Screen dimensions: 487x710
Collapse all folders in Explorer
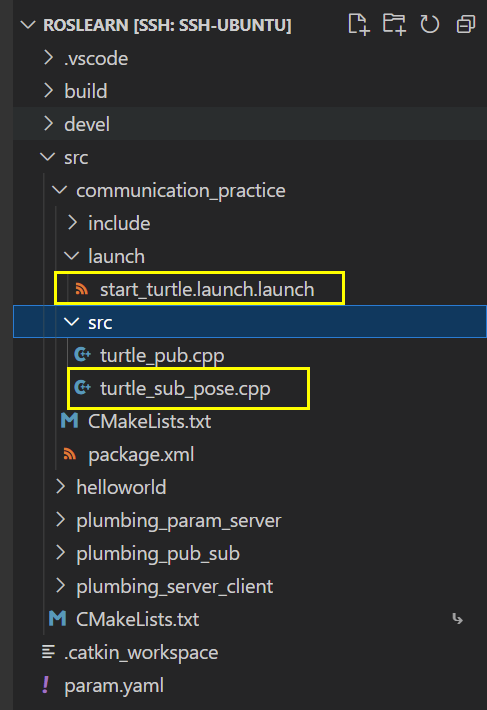[466, 24]
